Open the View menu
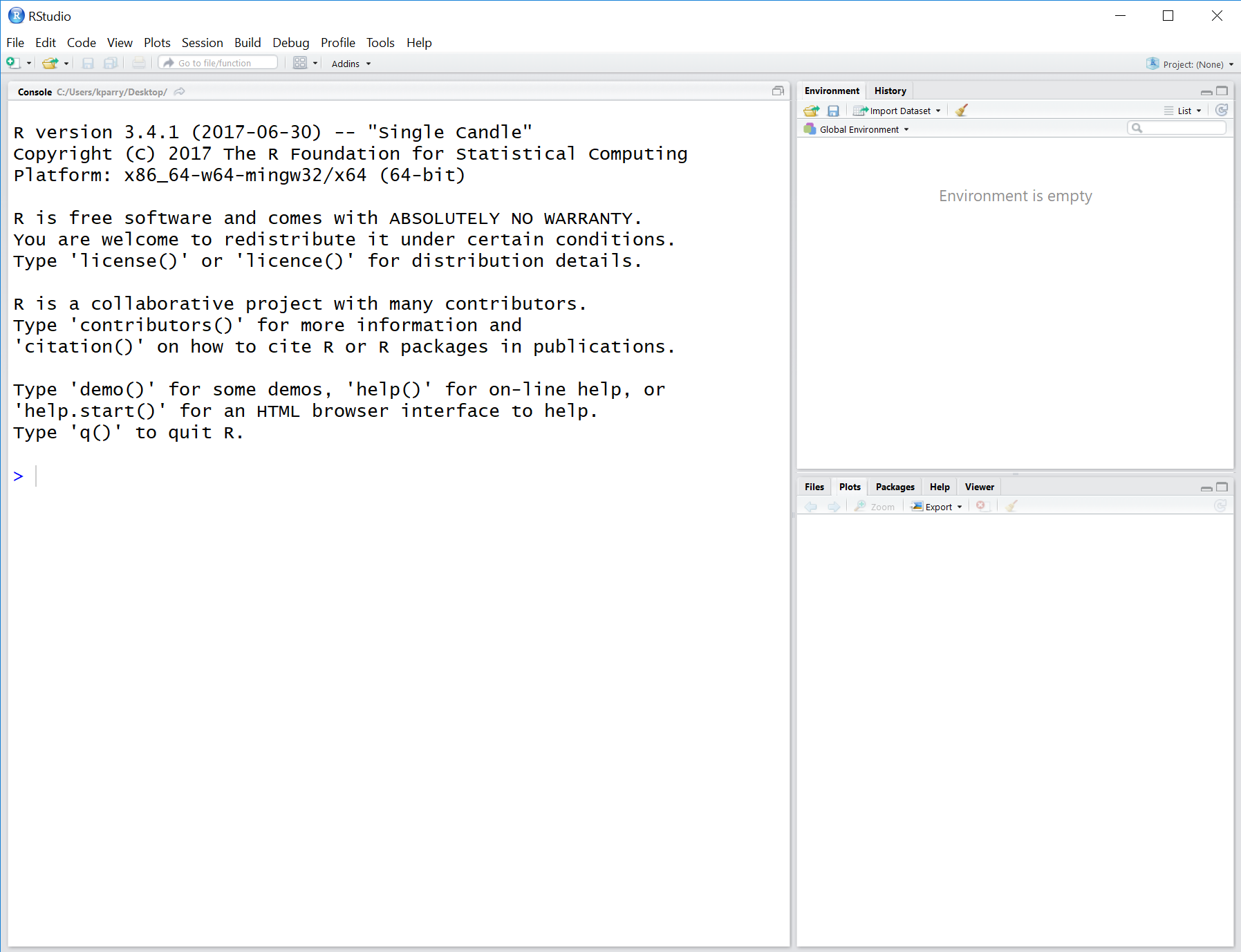1241x952 pixels. pos(120,43)
